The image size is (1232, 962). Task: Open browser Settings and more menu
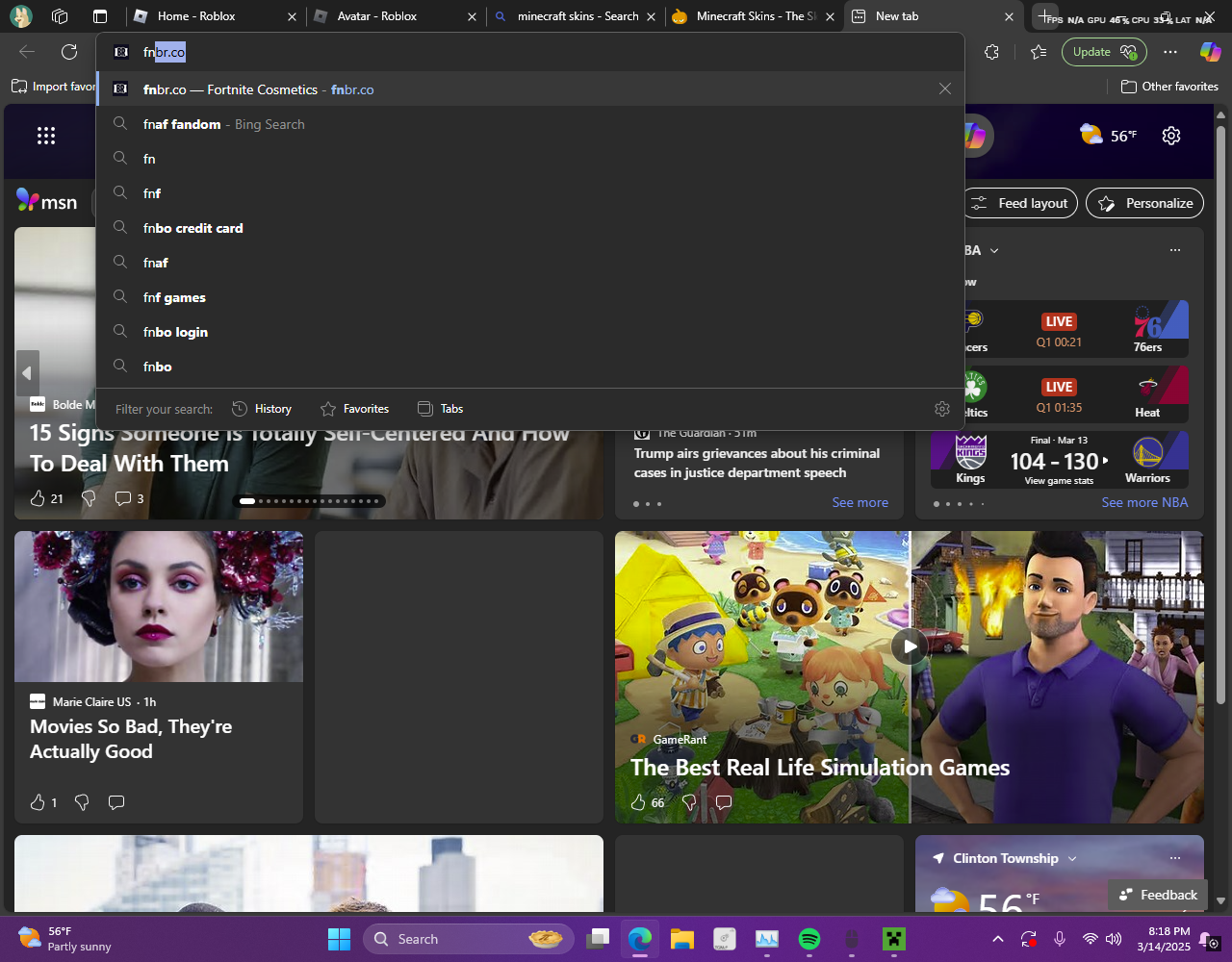[x=1169, y=52]
